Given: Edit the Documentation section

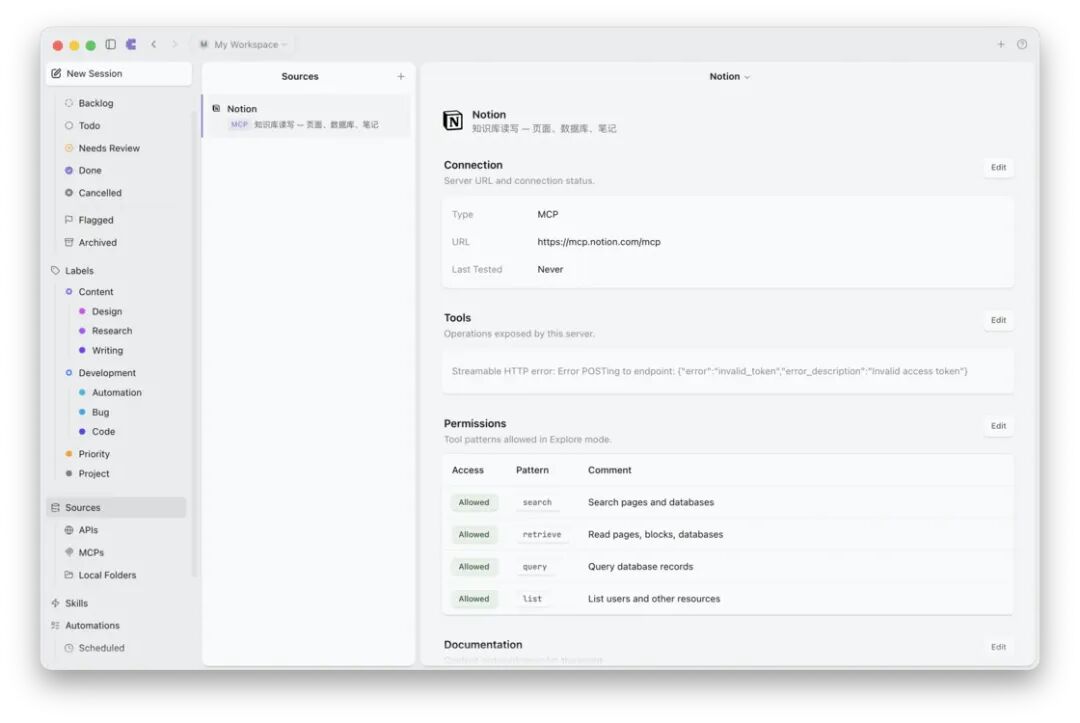Looking at the screenshot, I should [x=998, y=647].
